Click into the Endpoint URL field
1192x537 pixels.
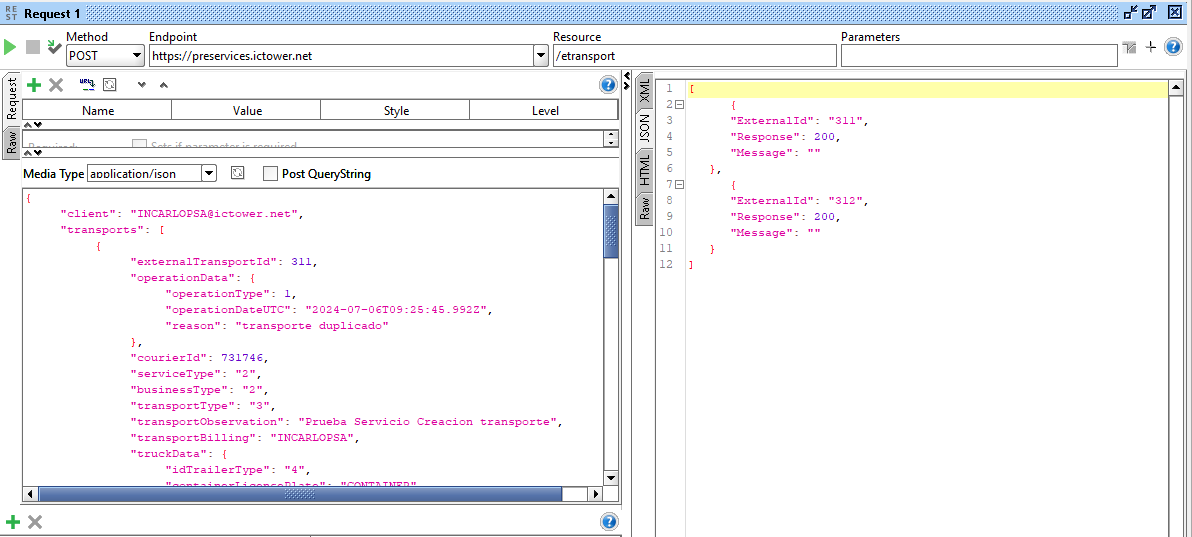[x=341, y=56]
